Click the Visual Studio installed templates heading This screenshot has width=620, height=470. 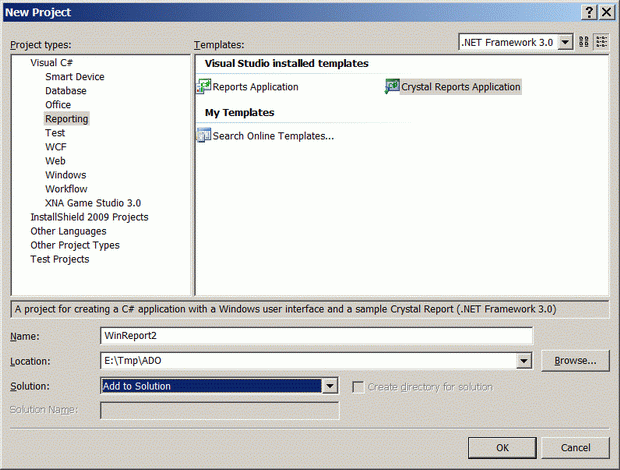tap(287, 64)
